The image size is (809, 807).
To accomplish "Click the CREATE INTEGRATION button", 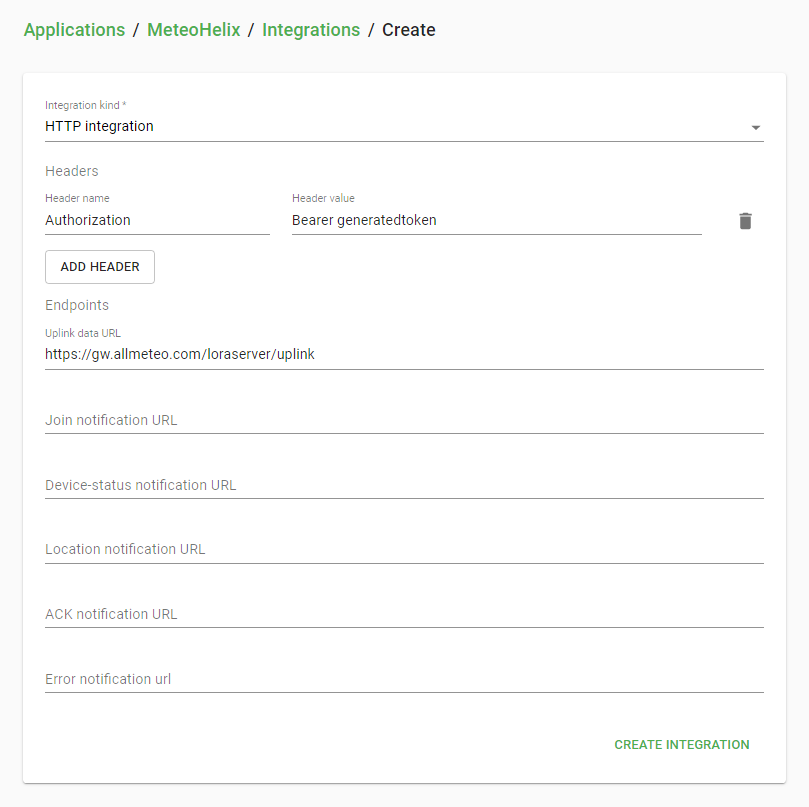I will coord(682,745).
